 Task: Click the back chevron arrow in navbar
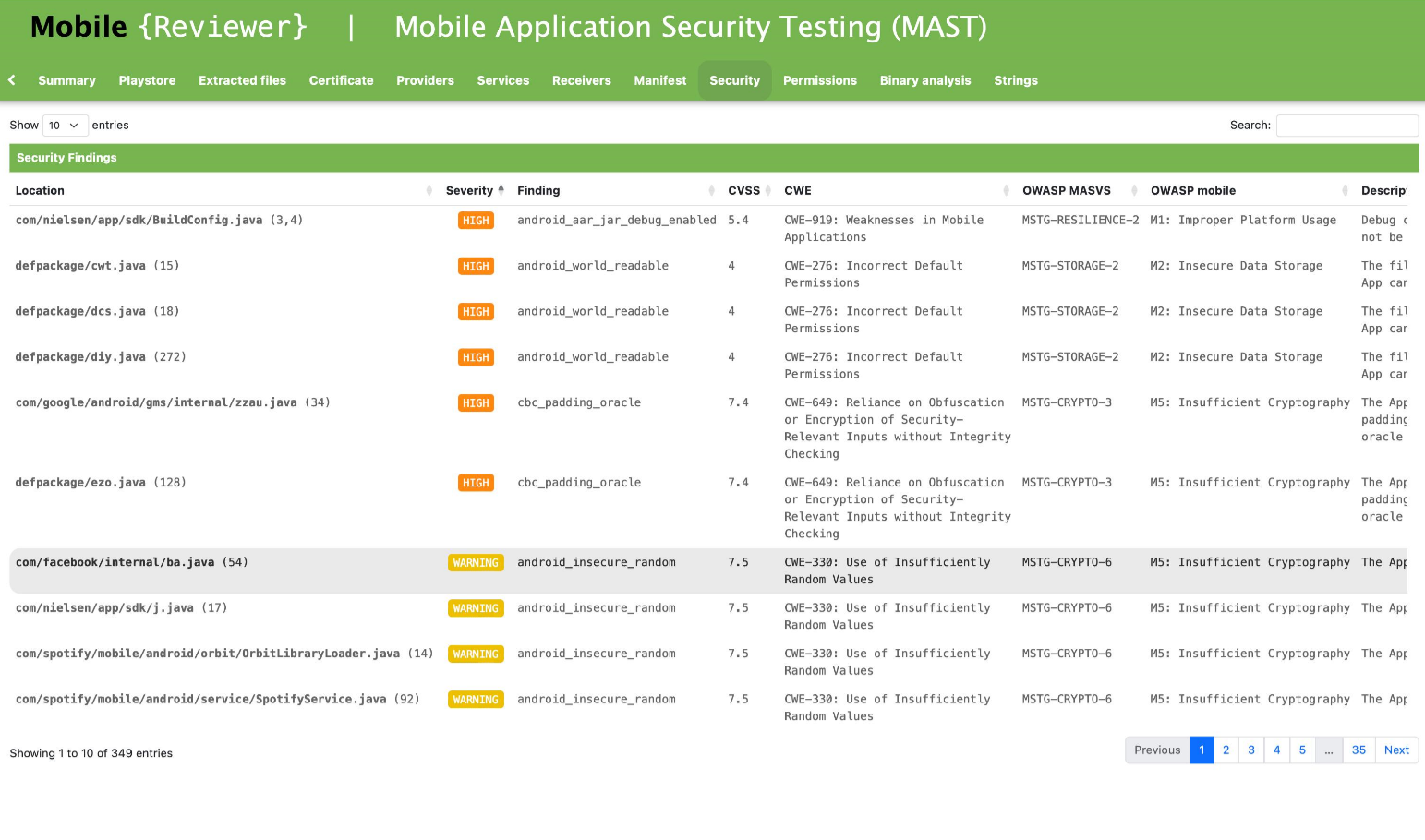(12, 80)
